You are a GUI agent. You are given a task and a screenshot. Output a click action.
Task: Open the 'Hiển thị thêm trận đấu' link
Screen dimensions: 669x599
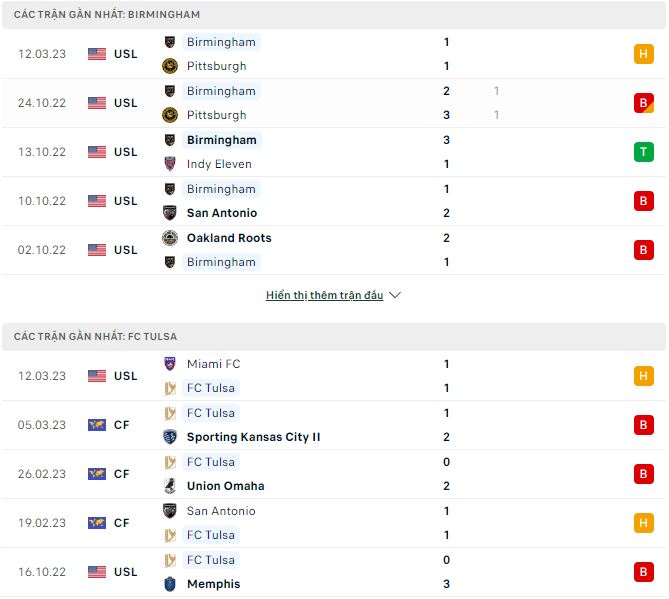(x=324, y=296)
